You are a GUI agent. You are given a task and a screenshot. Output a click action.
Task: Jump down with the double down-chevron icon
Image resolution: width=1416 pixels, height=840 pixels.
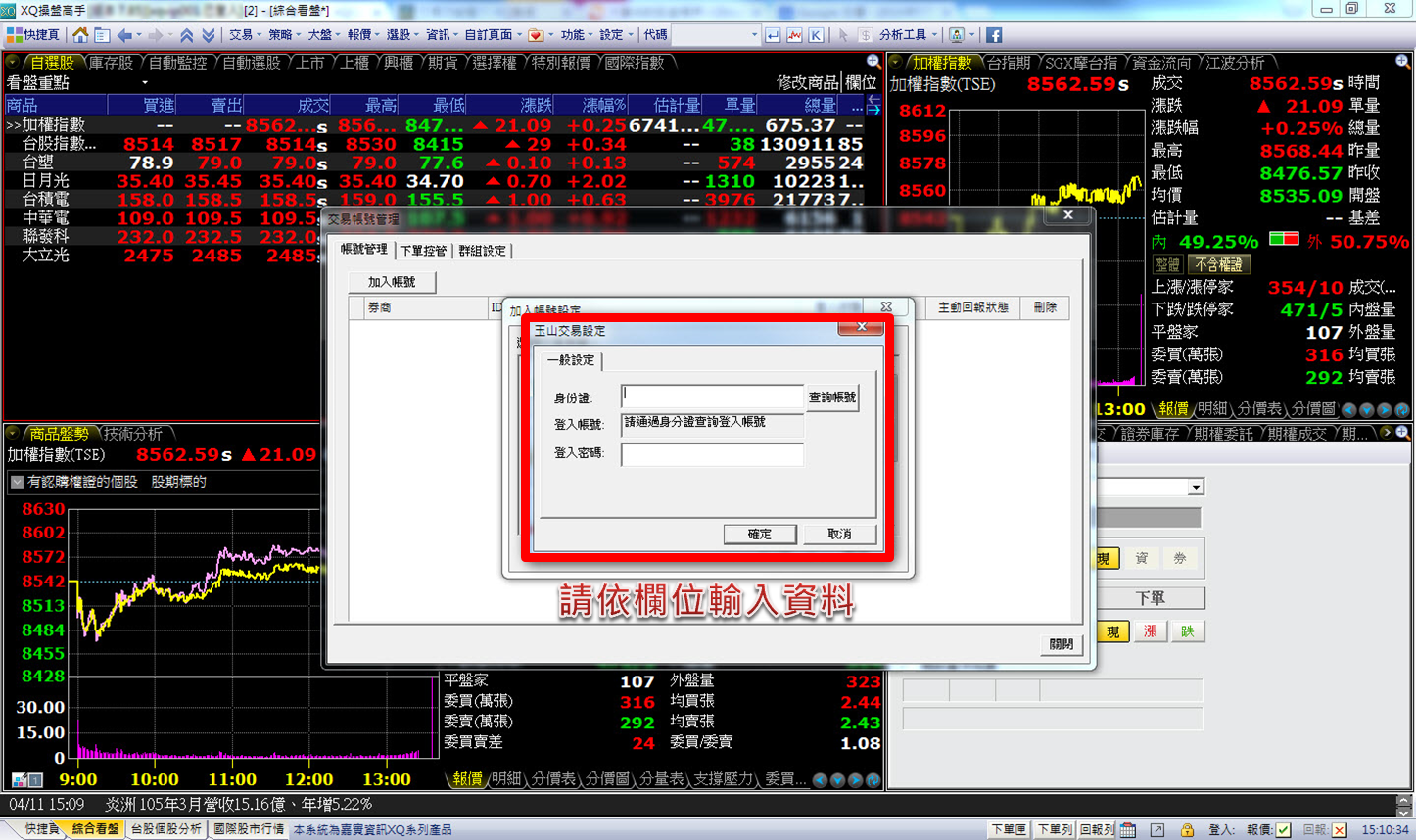tap(208, 35)
